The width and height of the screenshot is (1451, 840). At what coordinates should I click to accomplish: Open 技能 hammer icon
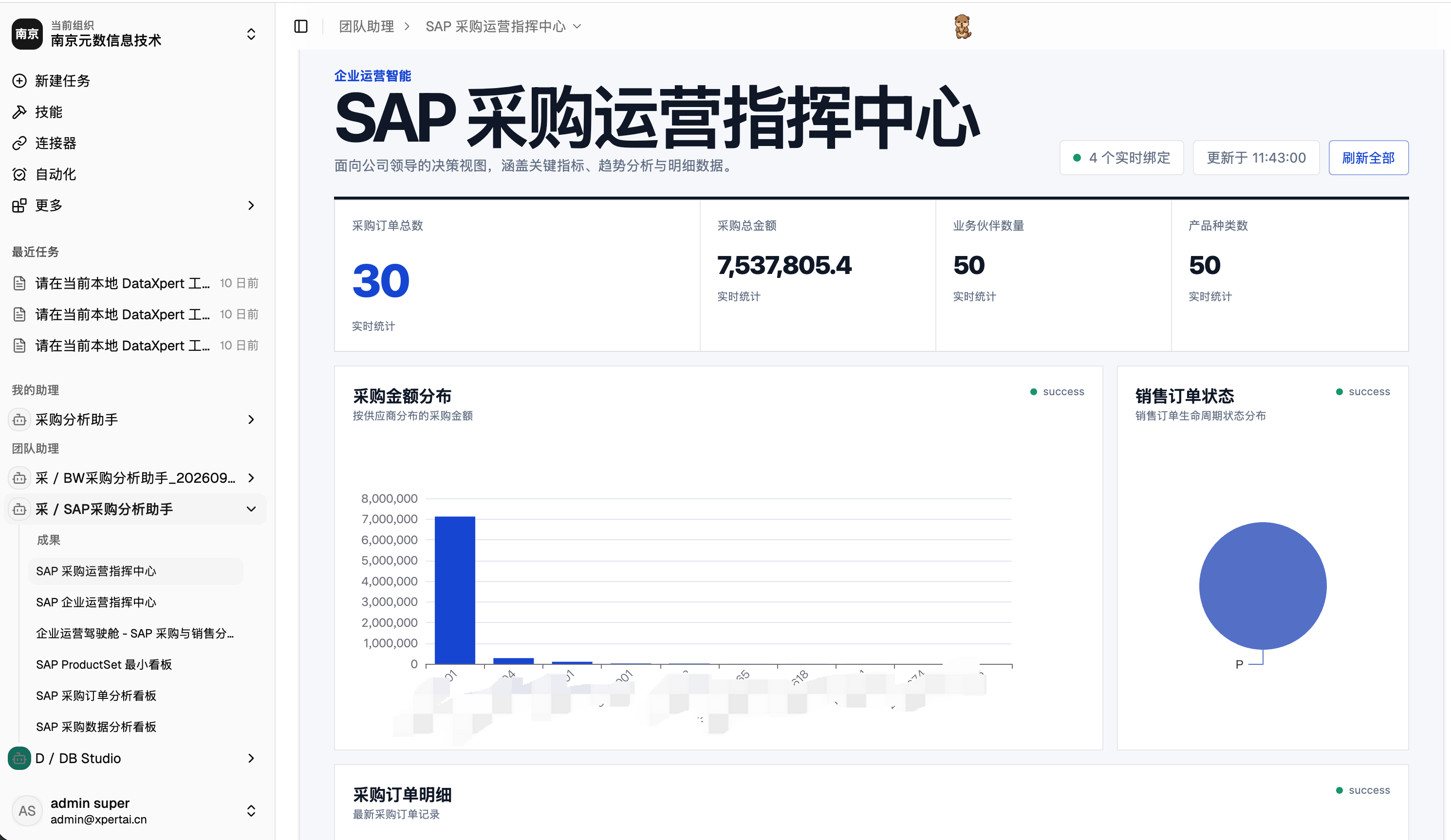click(x=19, y=111)
